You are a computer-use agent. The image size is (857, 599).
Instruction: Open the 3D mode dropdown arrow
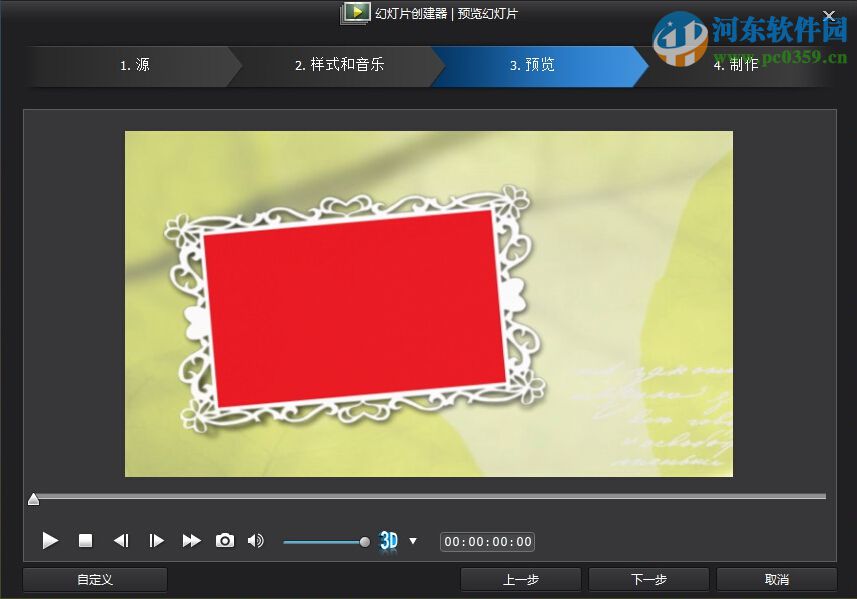tap(411, 541)
